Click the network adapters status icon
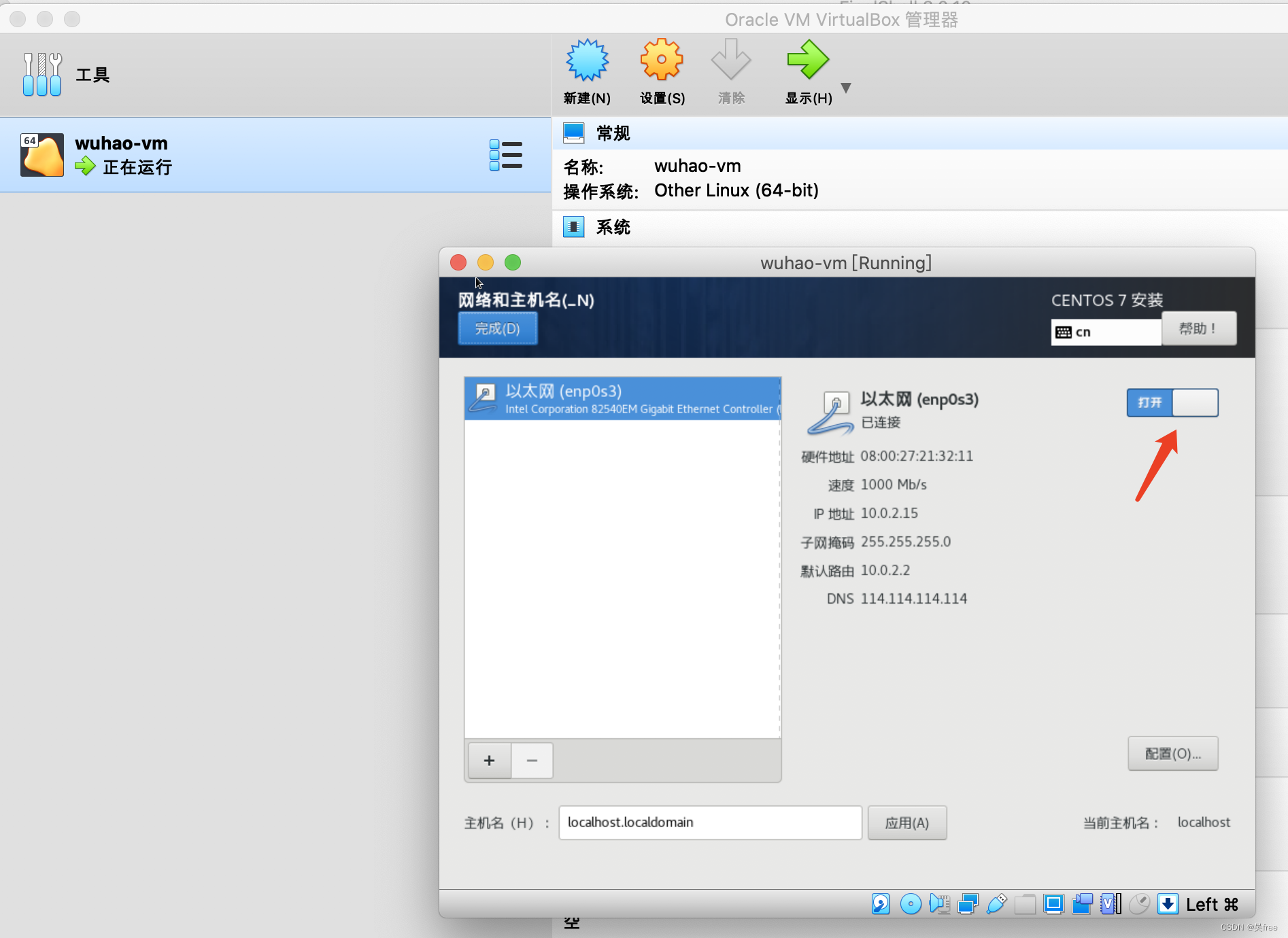The height and width of the screenshot is (938, 1288). (x=968, y=904)
